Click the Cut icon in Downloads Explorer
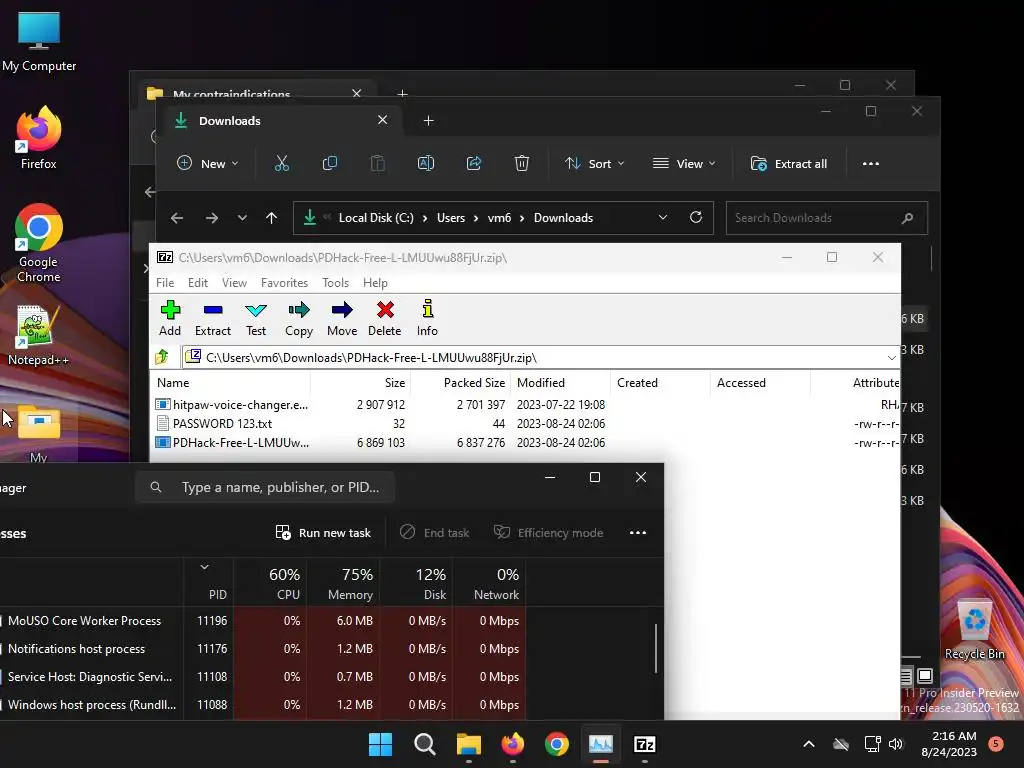Viewport: 1024px width, 768px height. (281, 163)
